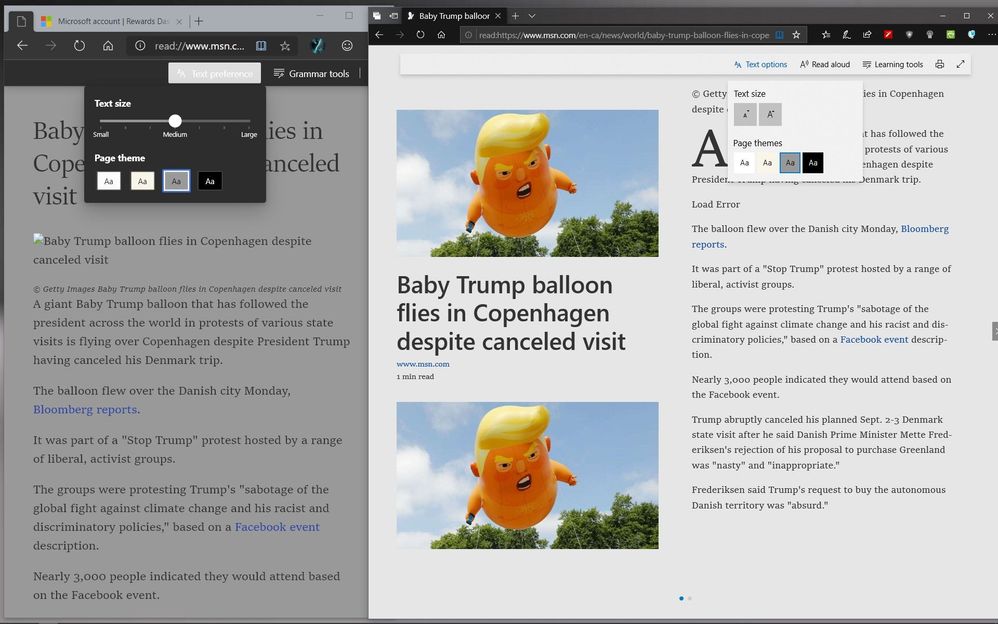Reload page in left browser window
The image size is (998, 624).
[x=79, y=46]
